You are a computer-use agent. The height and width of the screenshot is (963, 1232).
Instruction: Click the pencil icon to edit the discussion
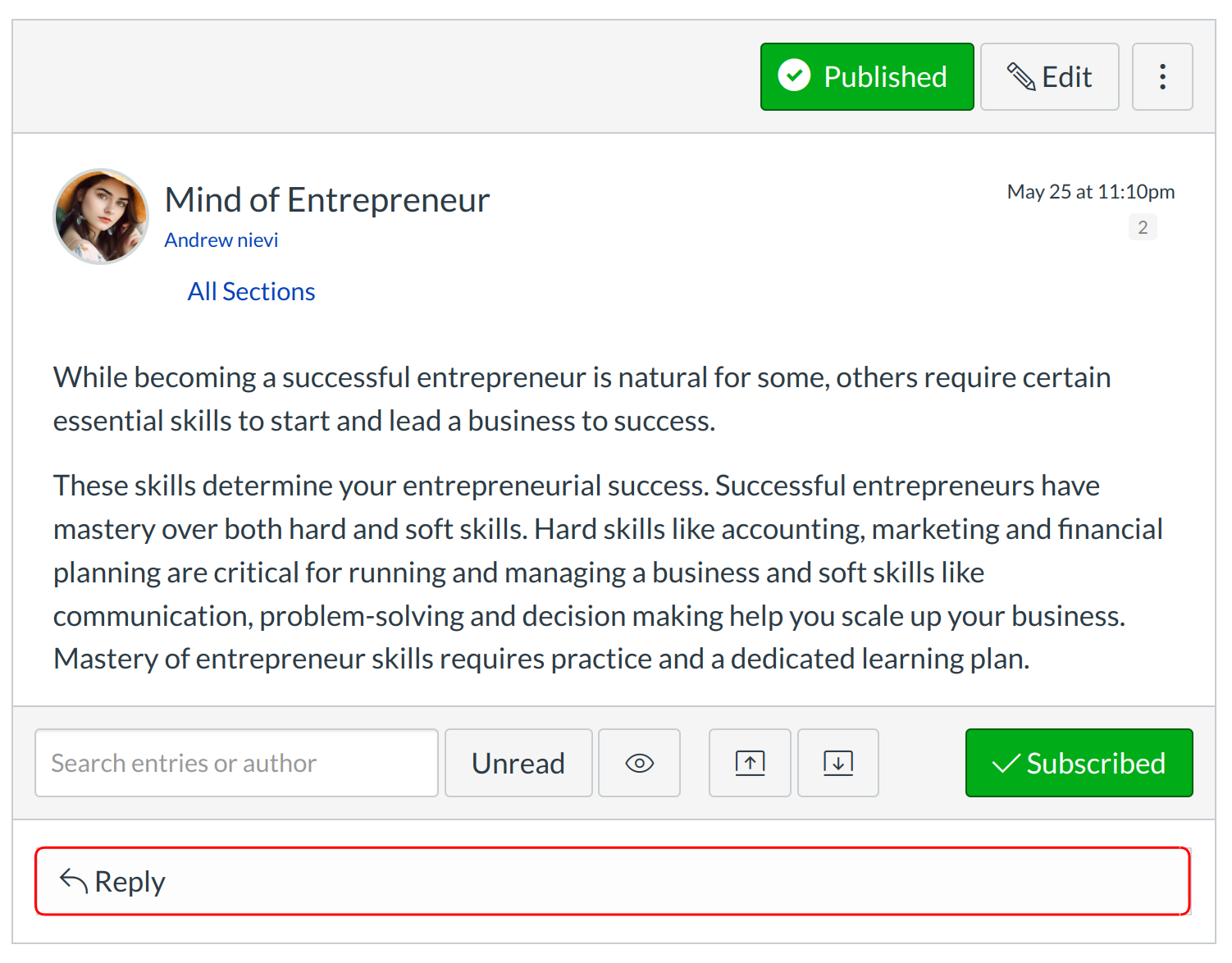click(1021, 77)
